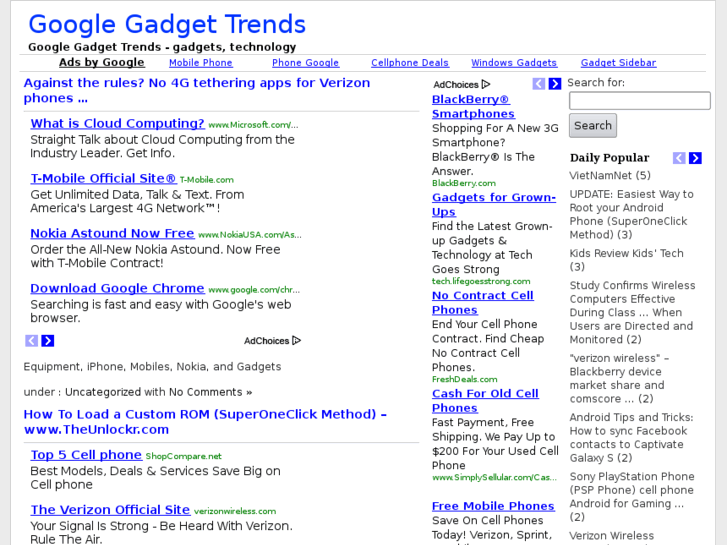This screenshot has height=545, width=727.
Task: Click next arrow beside the BlackBerry ad column's AdChoices
Action: pos(555,84)
